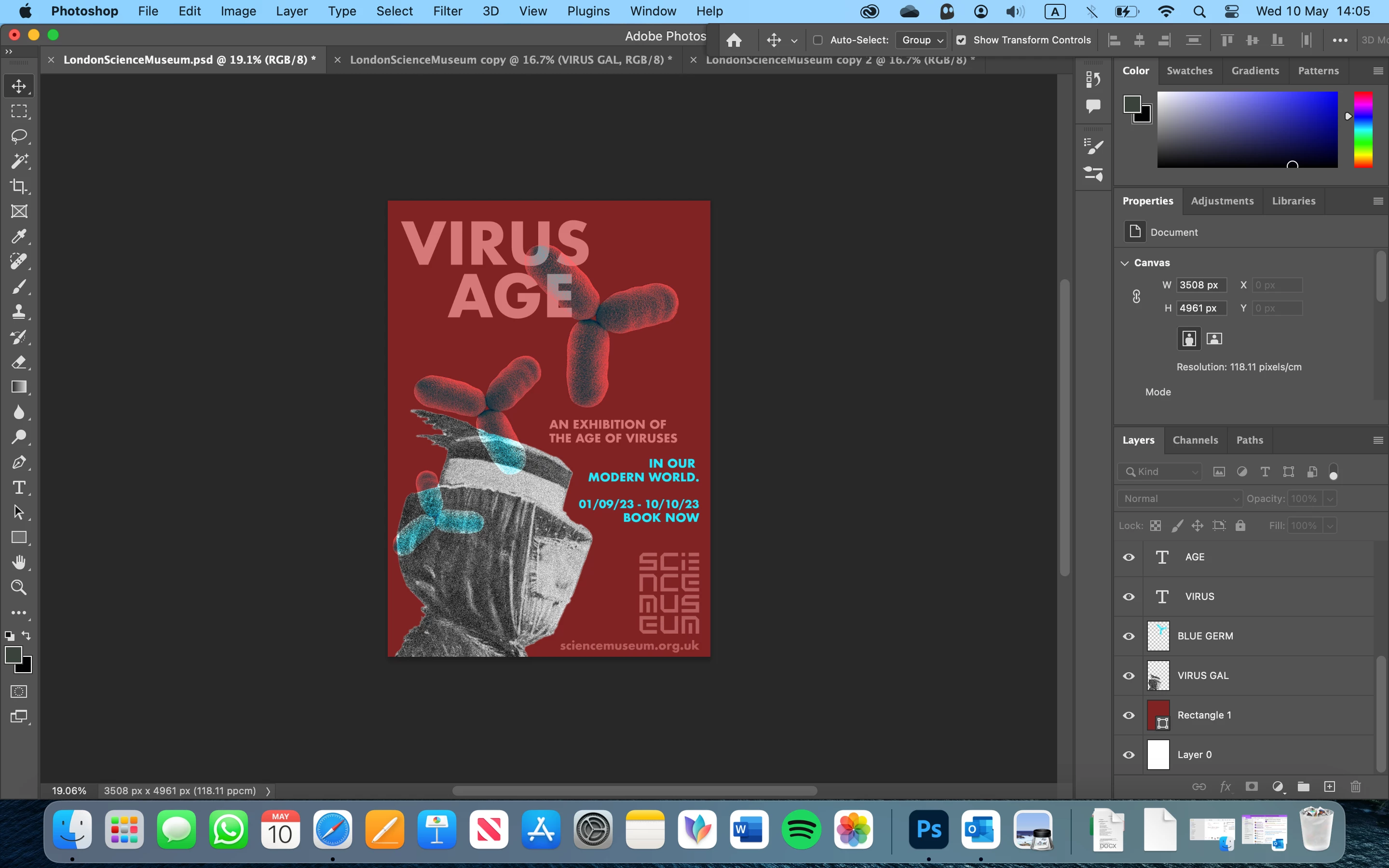This screenshot has width=1389, height=868.
Task: Select the Clone Stamp tool
Action: pos(19,312)
